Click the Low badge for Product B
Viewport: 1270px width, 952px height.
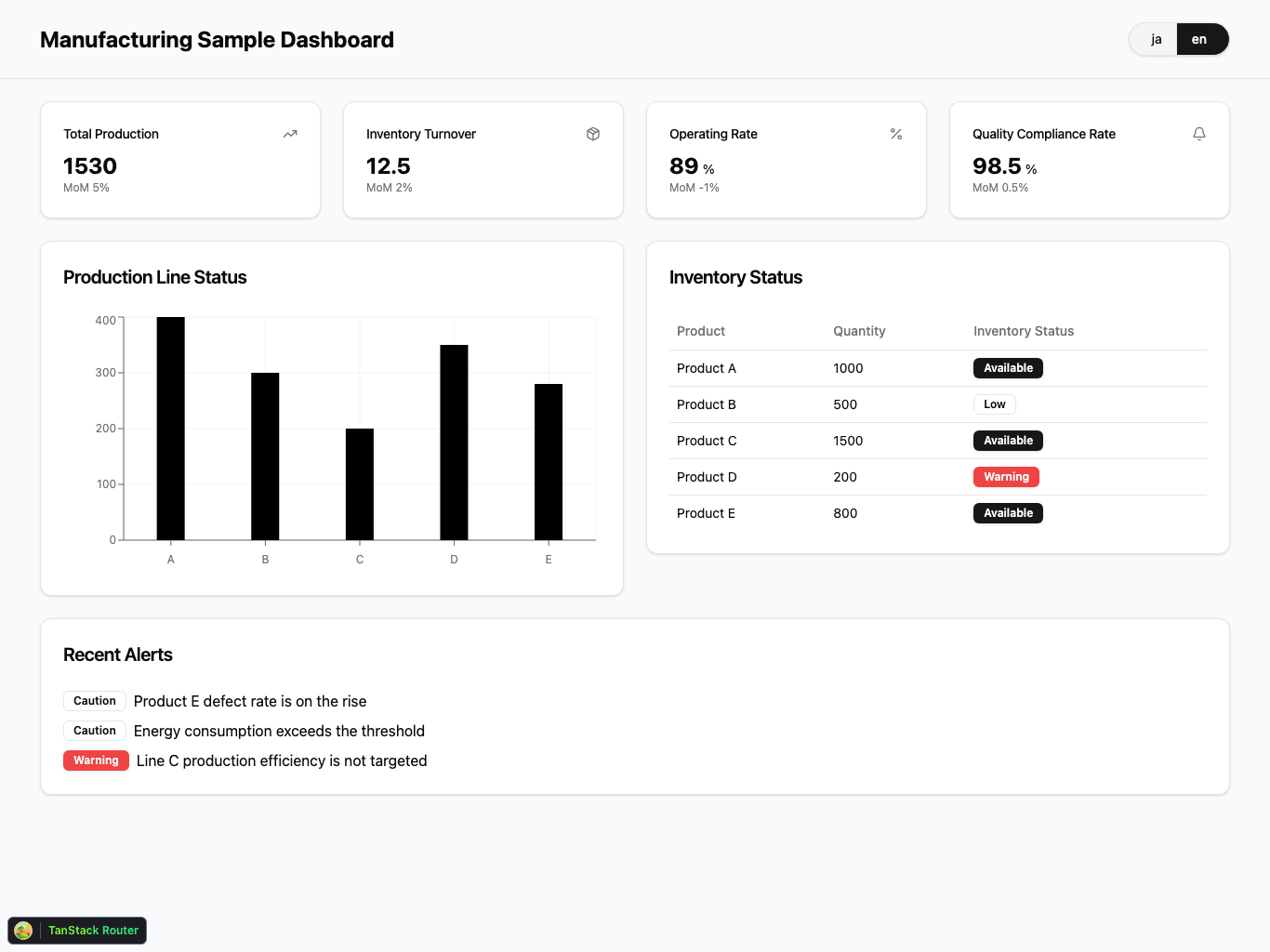(995, 404)
